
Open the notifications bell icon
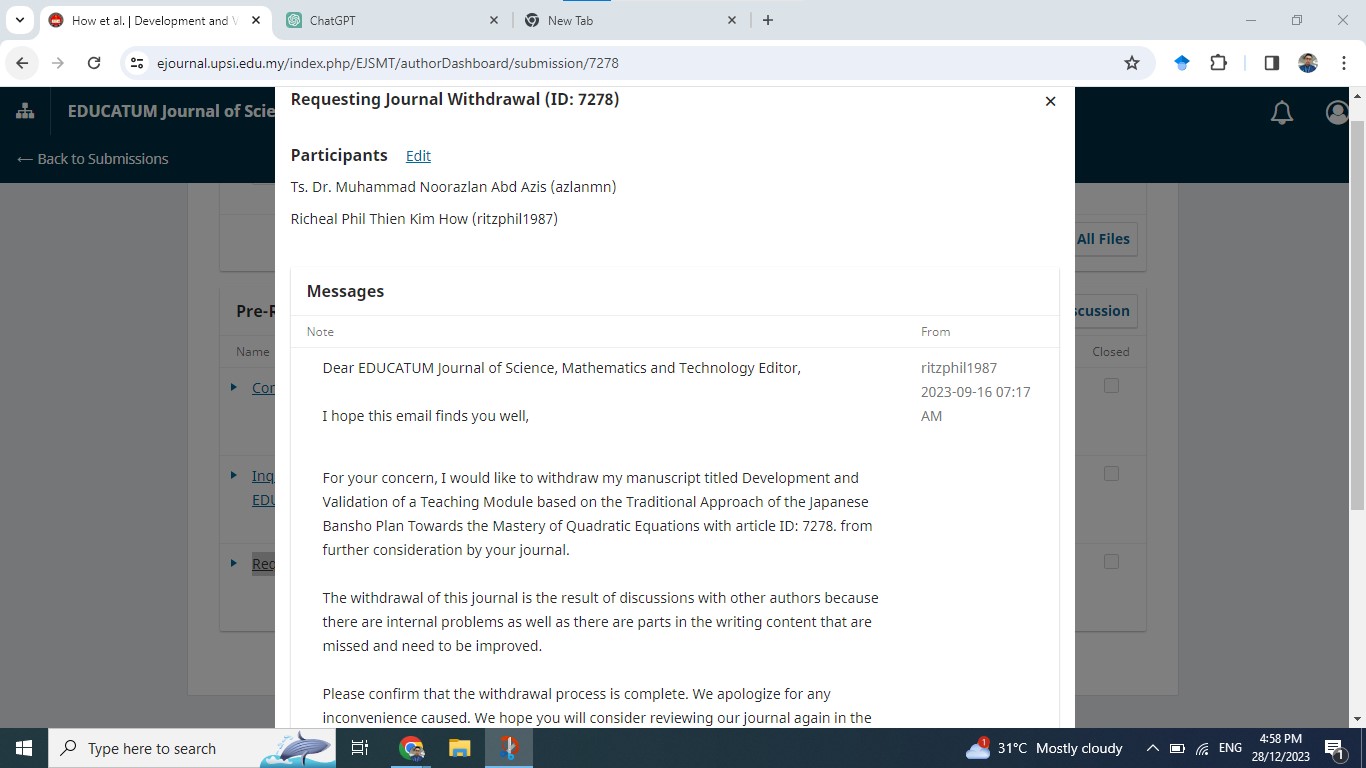[1281, 113]
